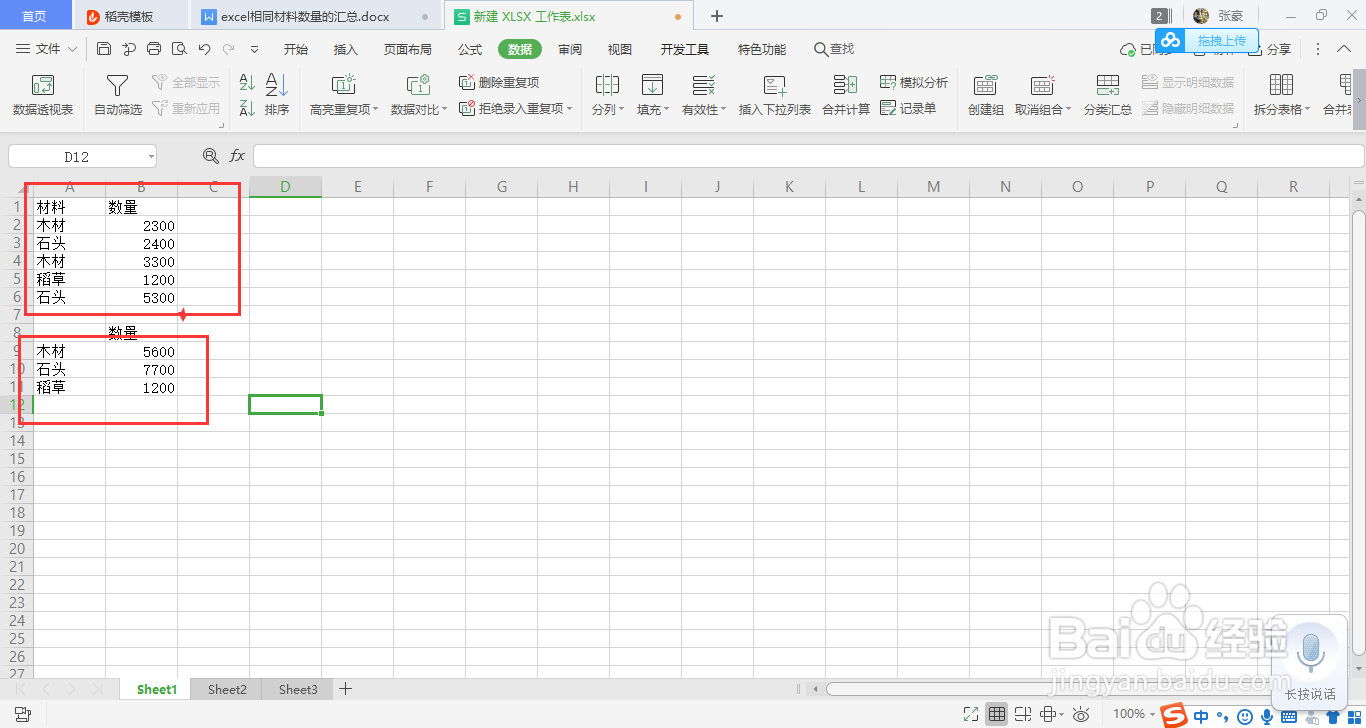Expand the 数据对比 dropdown

(x=445, y=110)
